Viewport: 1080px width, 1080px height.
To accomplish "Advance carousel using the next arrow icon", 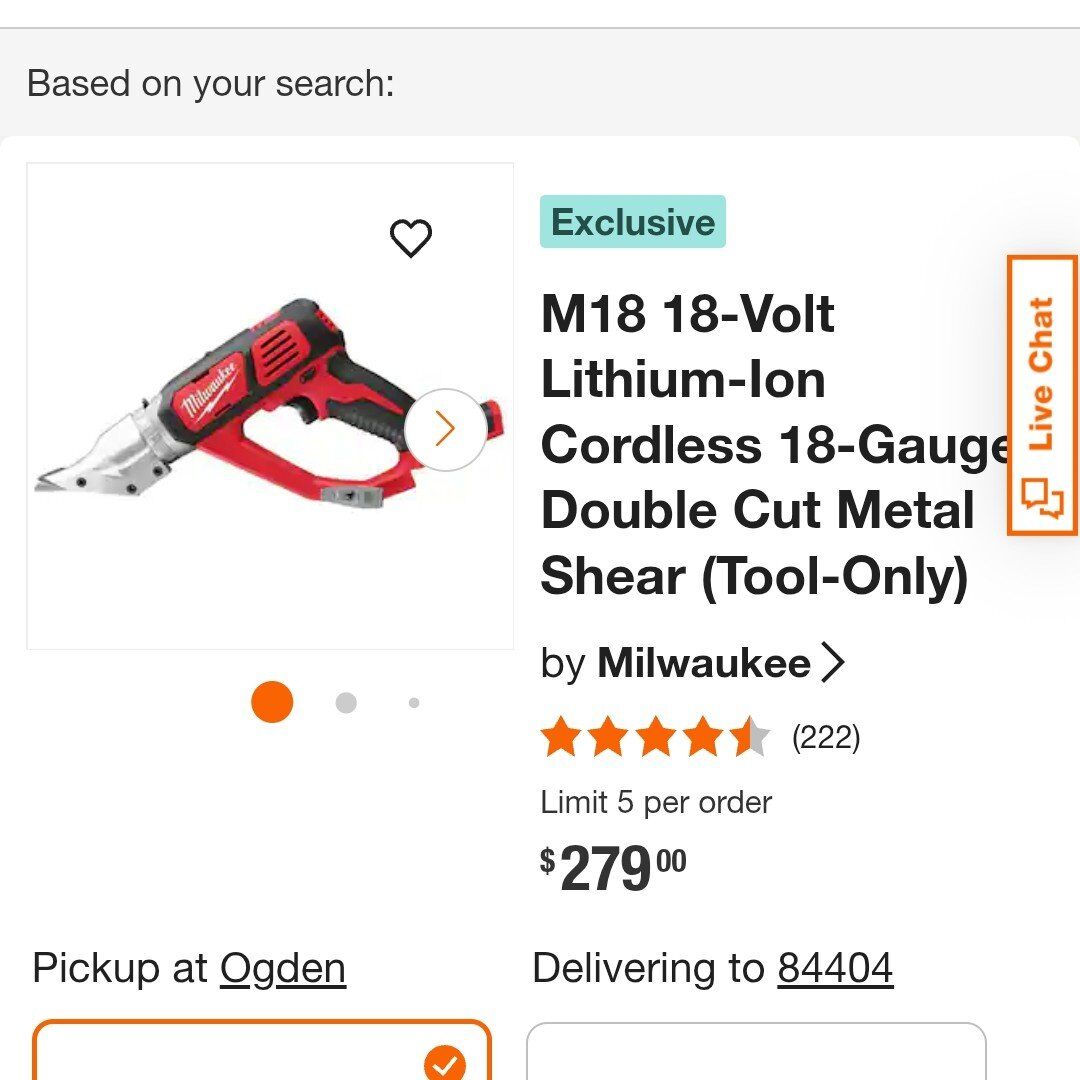I will coord(443,428).
